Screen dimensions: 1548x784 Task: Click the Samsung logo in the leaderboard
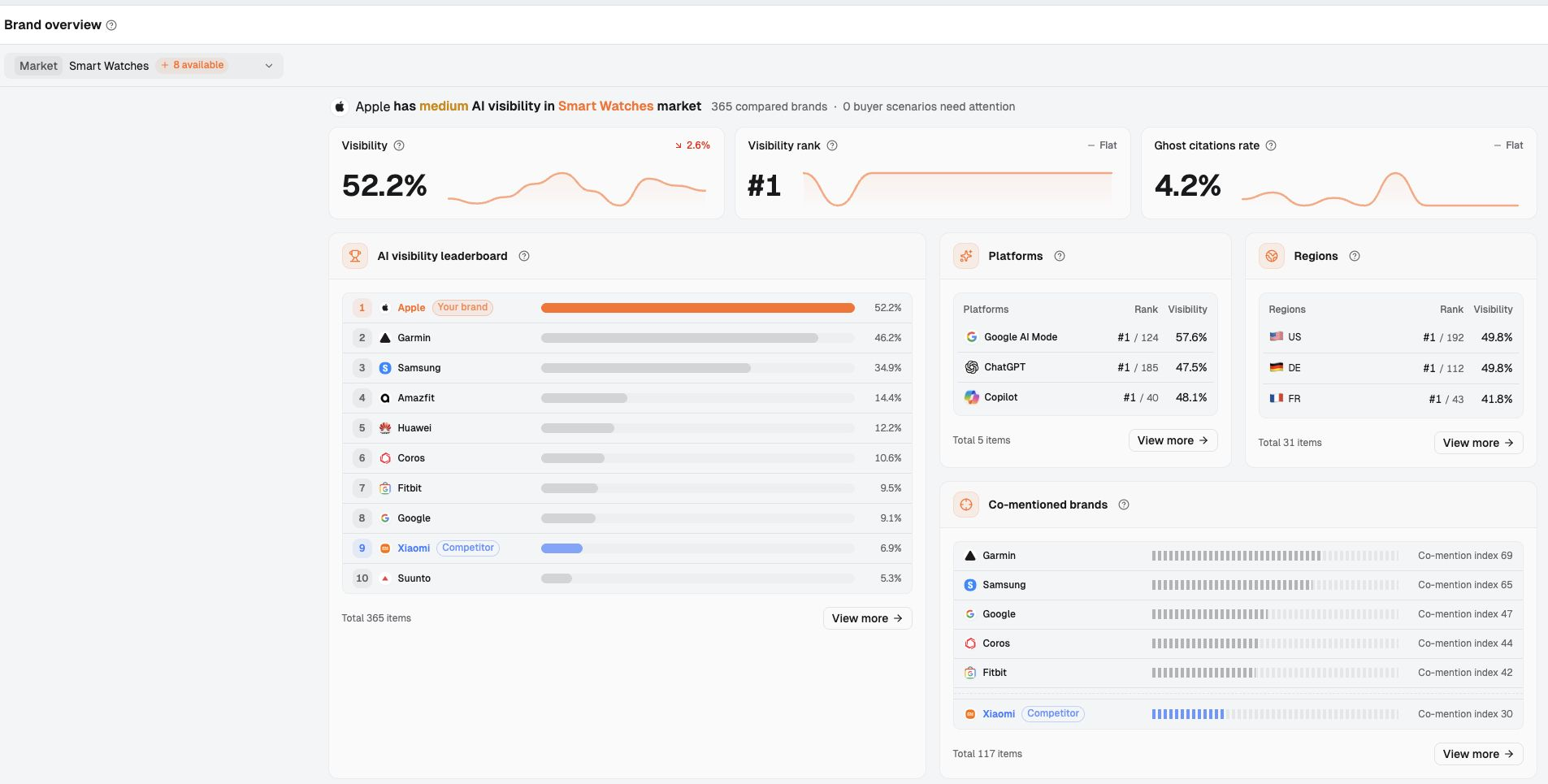point(385,368)
